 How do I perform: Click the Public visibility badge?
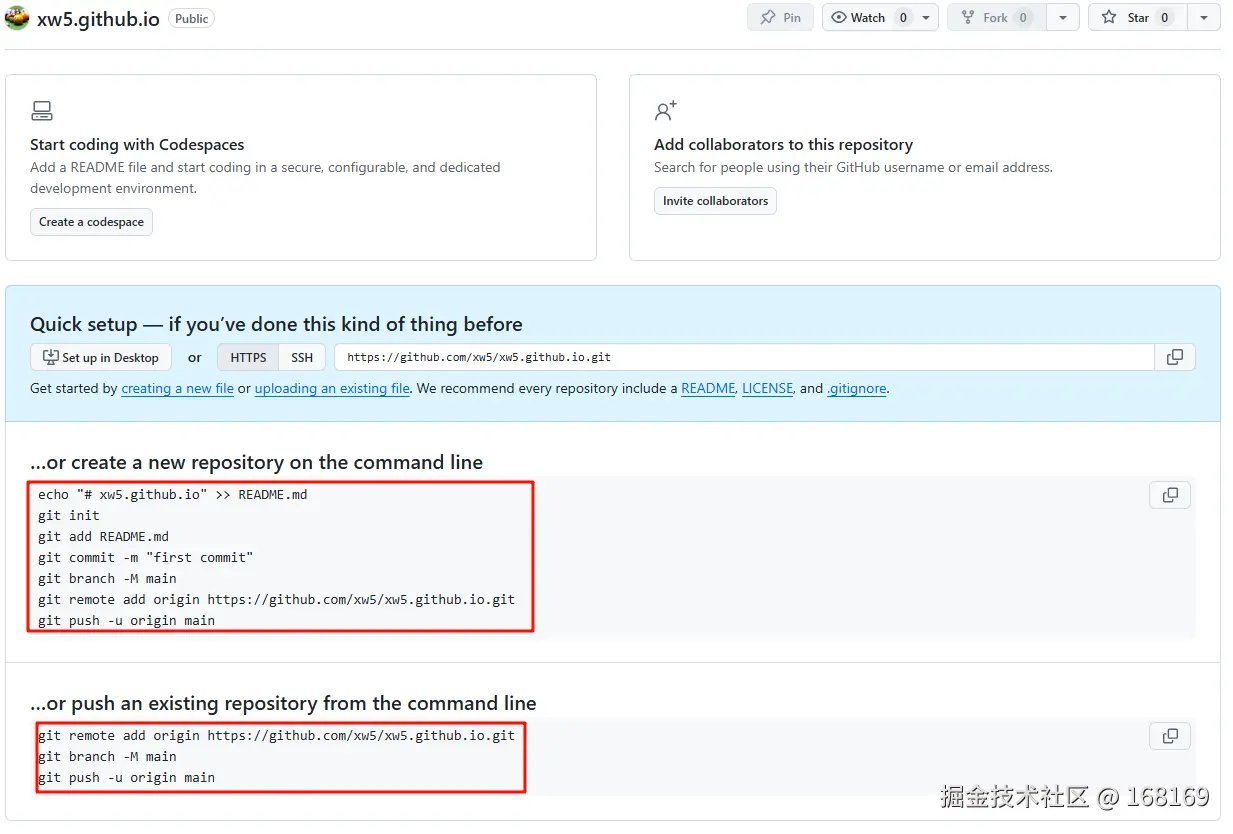click(x=192, y=18)
